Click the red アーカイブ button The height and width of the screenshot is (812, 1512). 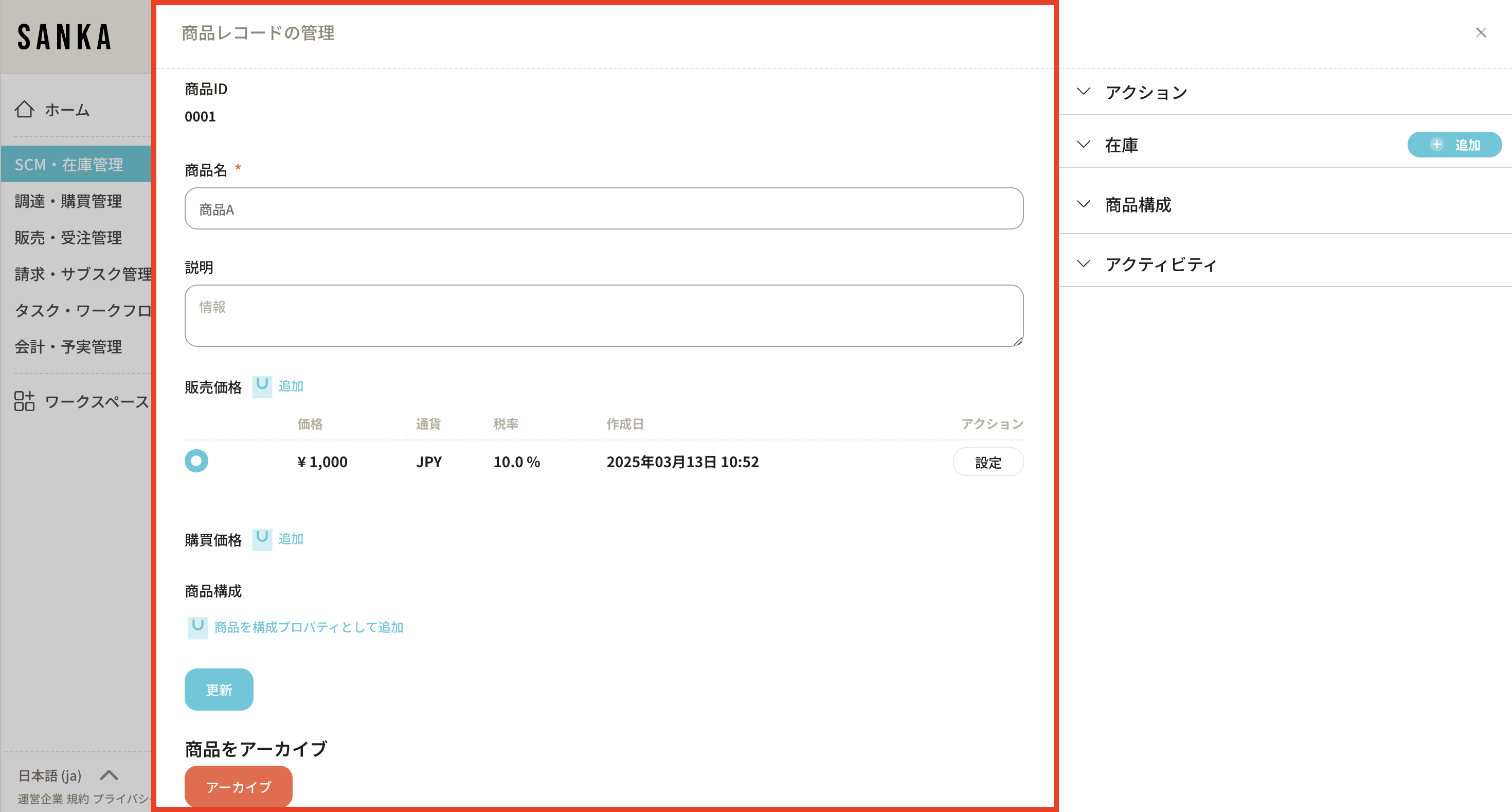[238, 786]
